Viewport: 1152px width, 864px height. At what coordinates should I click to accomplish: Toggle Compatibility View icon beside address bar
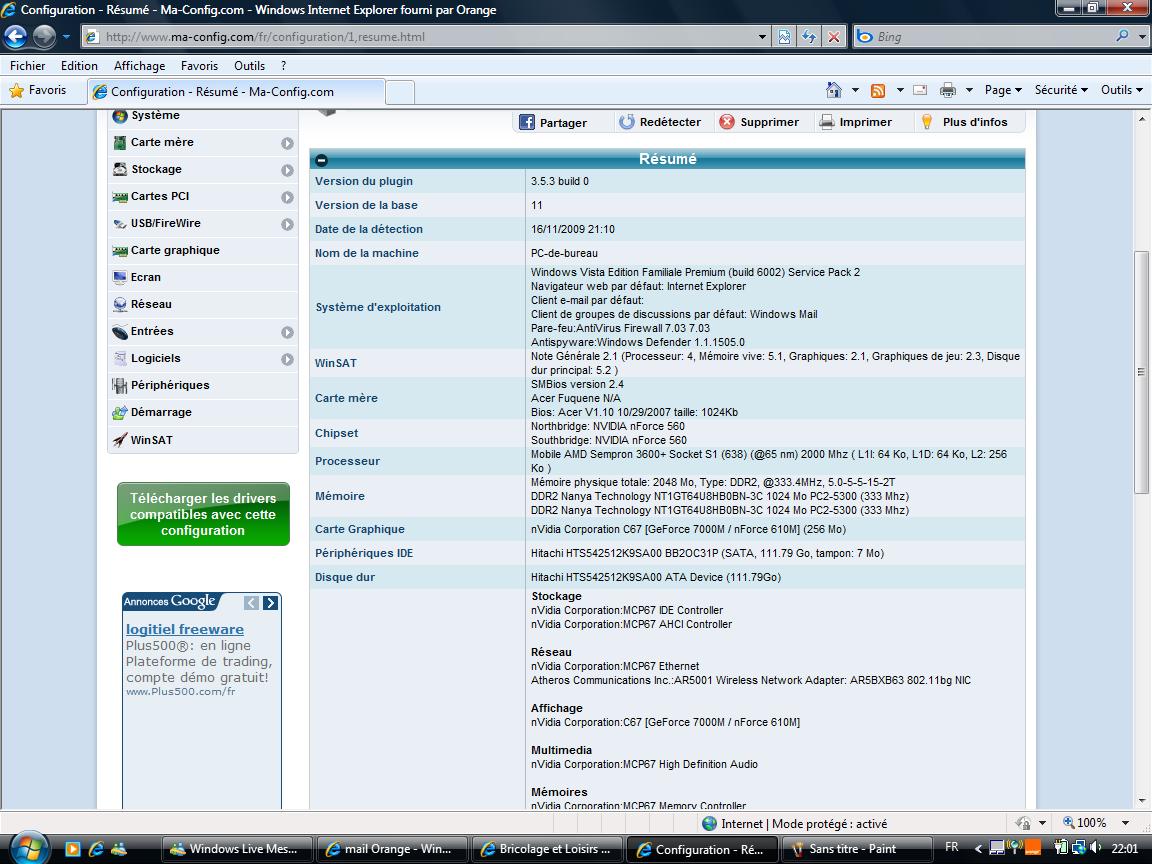point(784,37)
